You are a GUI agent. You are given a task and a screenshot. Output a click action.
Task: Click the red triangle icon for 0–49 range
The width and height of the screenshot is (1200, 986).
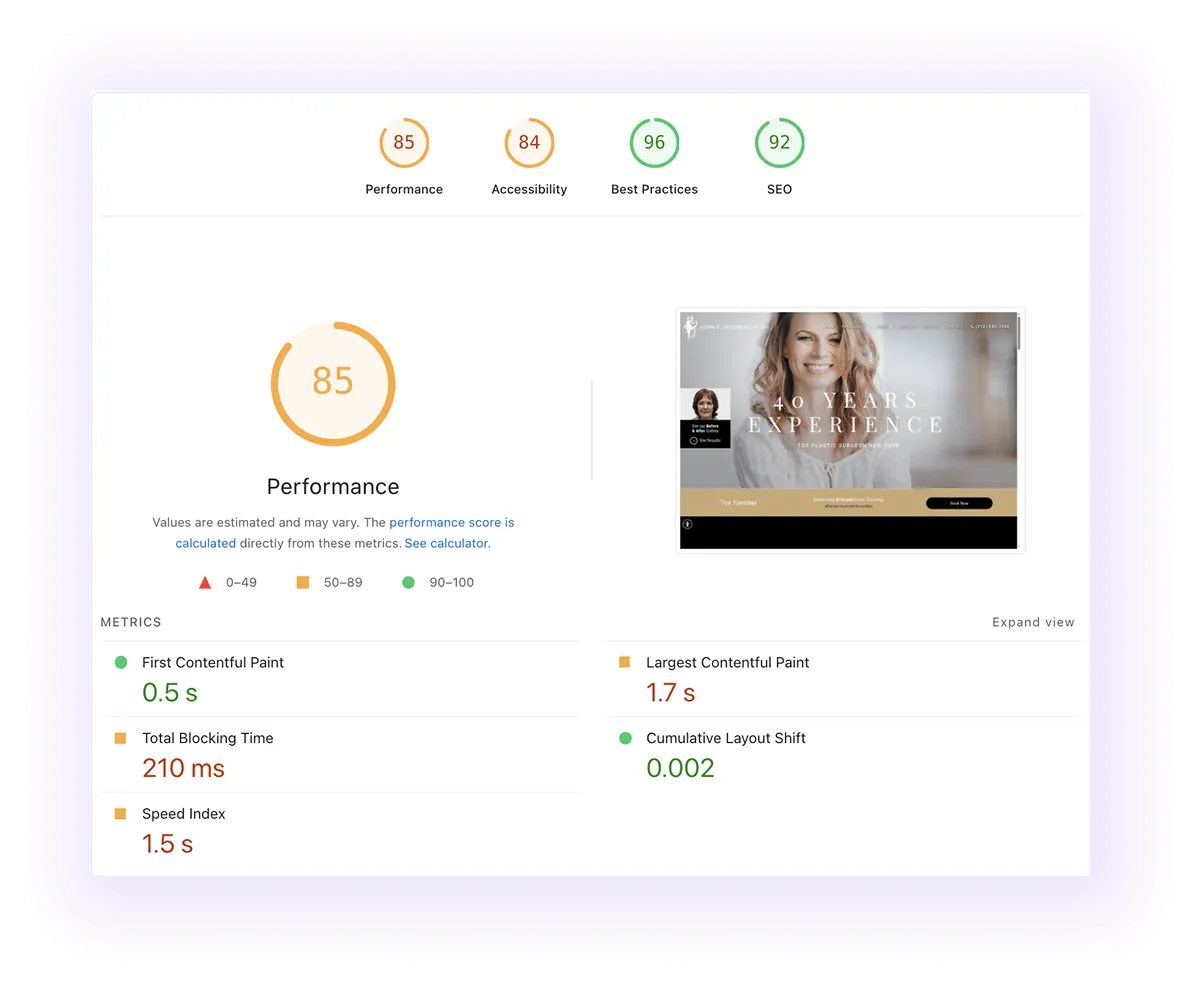pos(205,581)
